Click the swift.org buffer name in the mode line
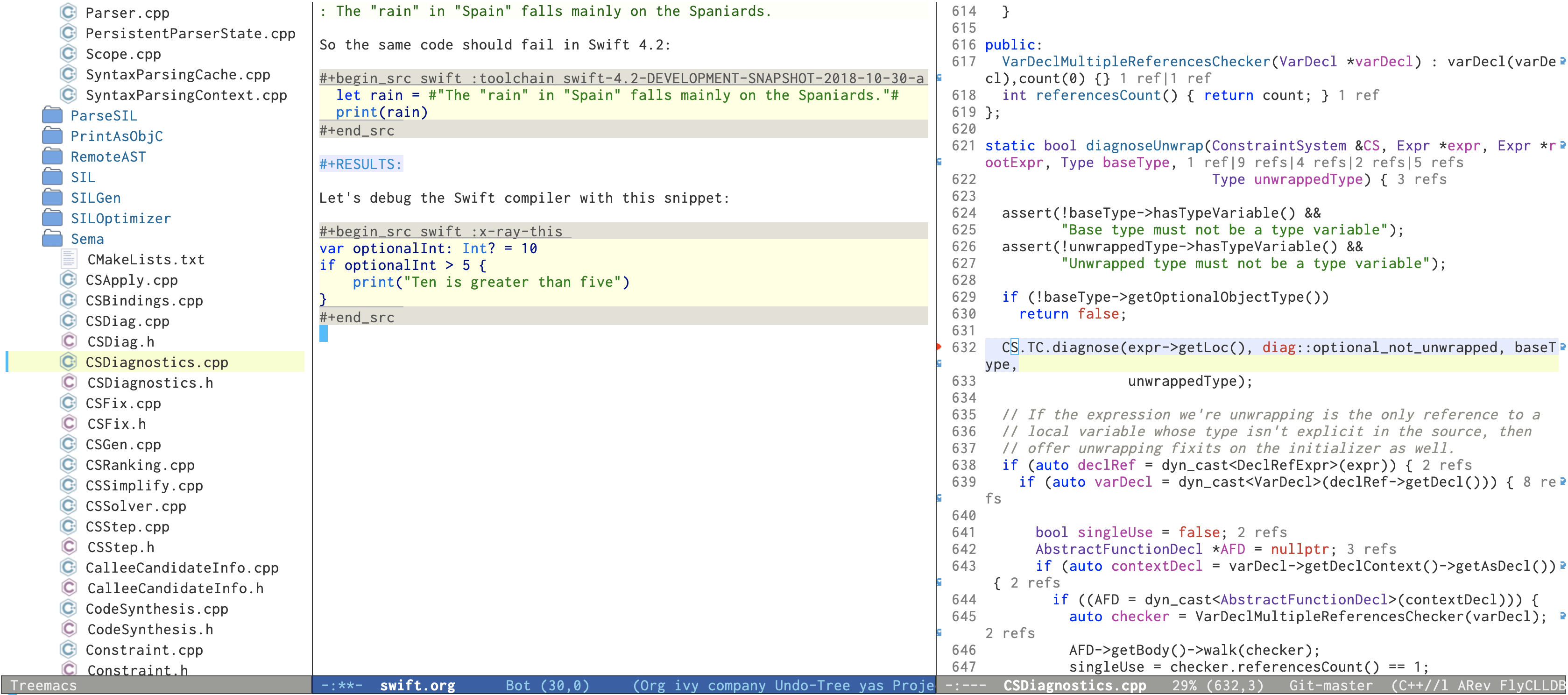Screen dimensions: 1568x695 click(x=417, y=685)
